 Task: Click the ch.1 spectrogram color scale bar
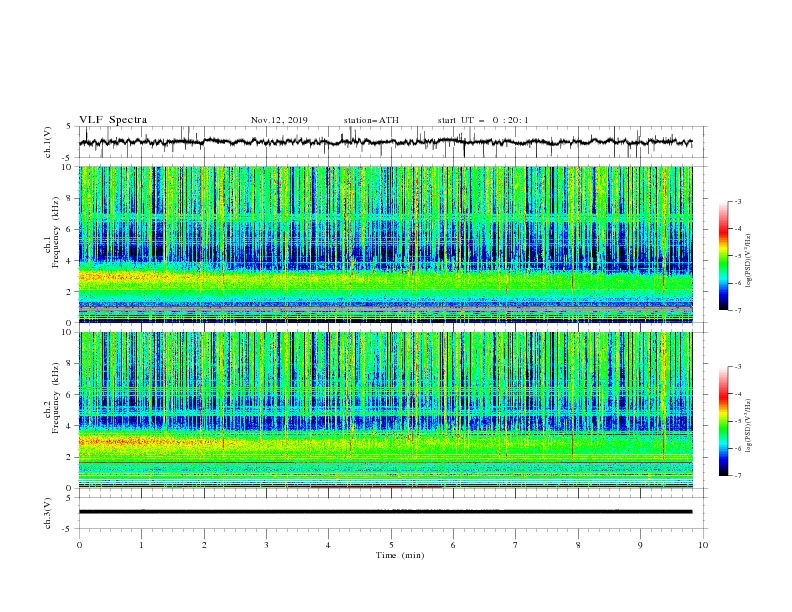[723, 256]
